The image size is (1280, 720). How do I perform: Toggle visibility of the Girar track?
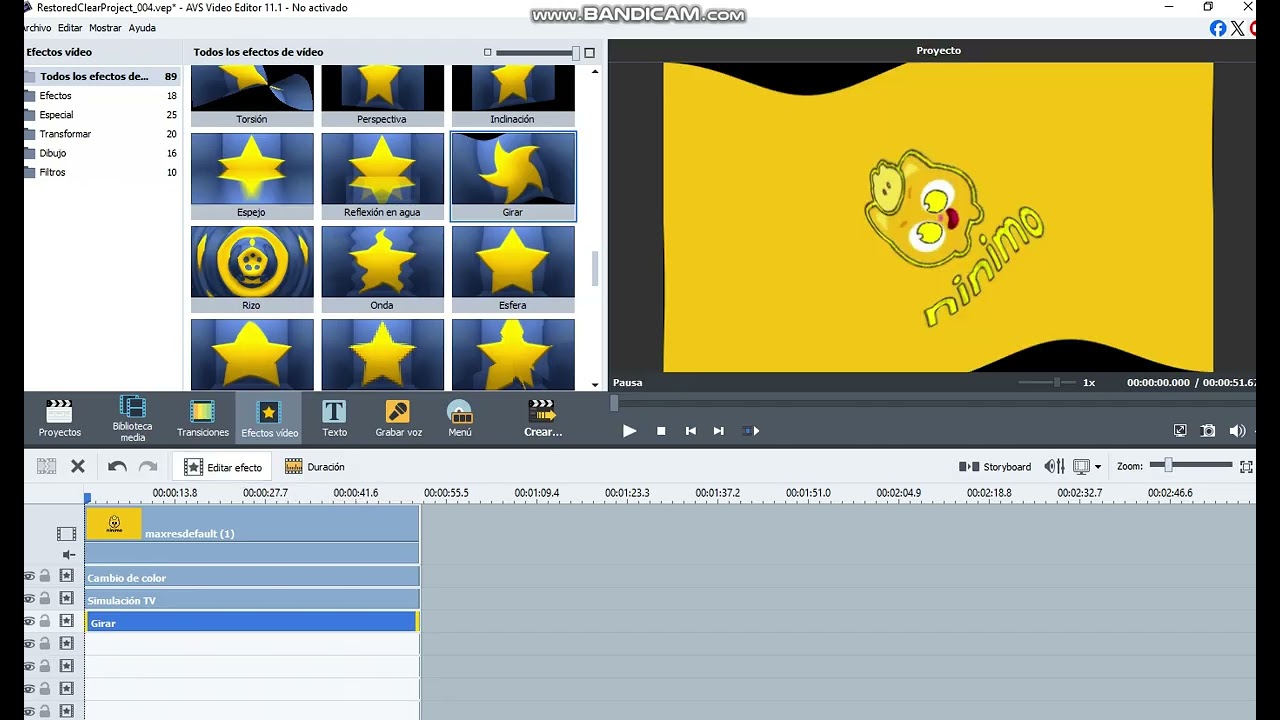[x=29, y=621]
